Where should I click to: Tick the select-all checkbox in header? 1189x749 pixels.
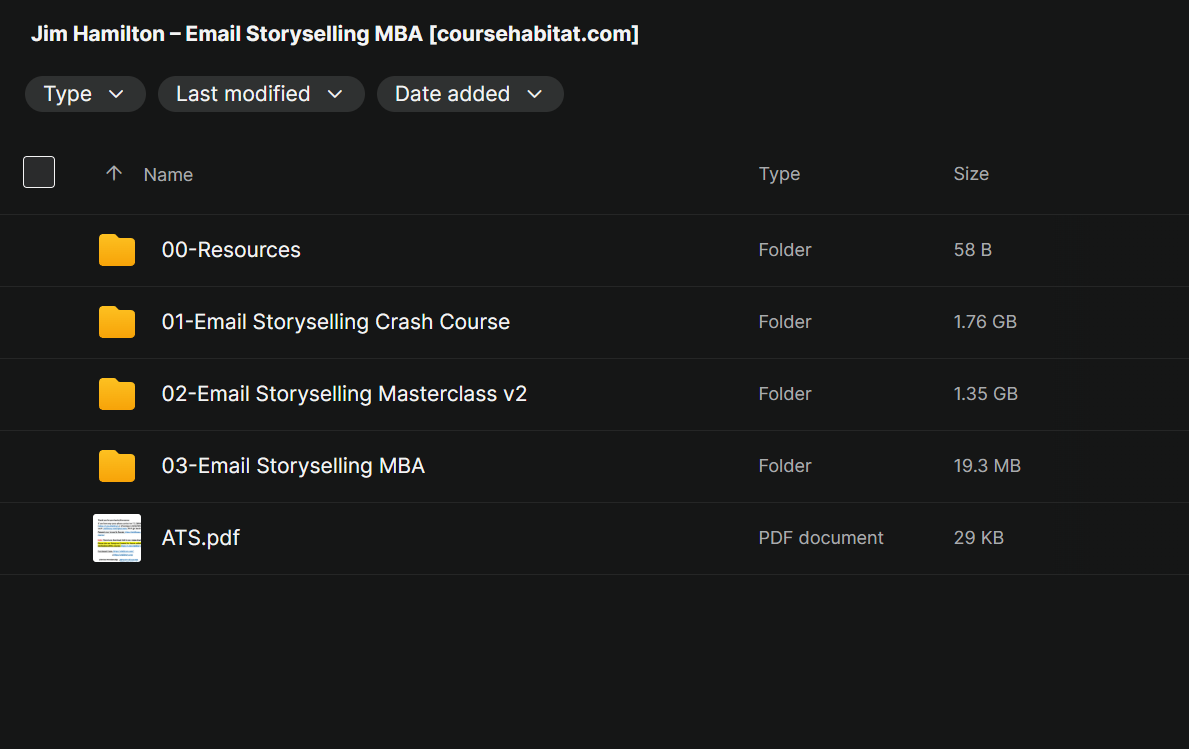(x=39, y=172)
